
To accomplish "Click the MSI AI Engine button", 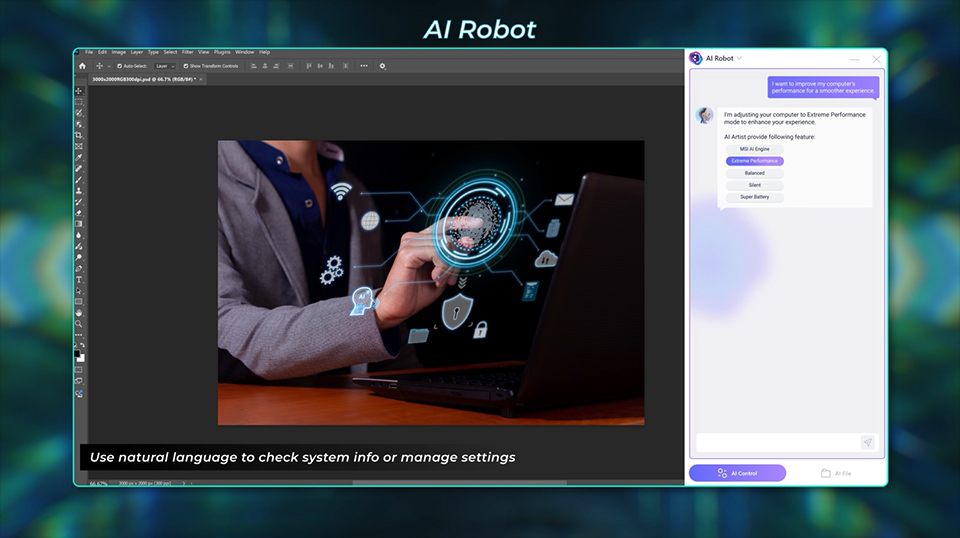I will click(x=754, y=149).
